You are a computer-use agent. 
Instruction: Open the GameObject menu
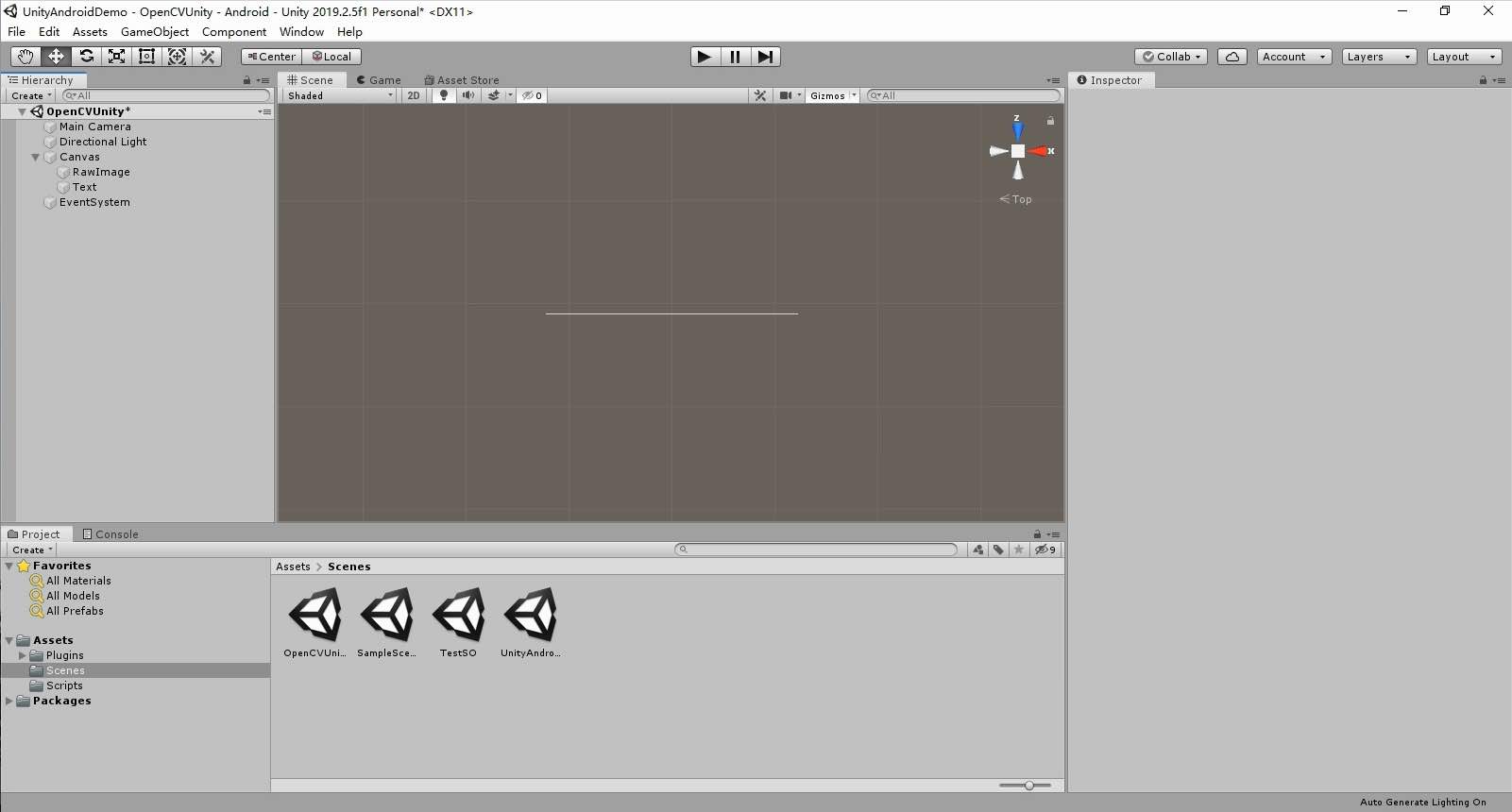pos(154,32)
